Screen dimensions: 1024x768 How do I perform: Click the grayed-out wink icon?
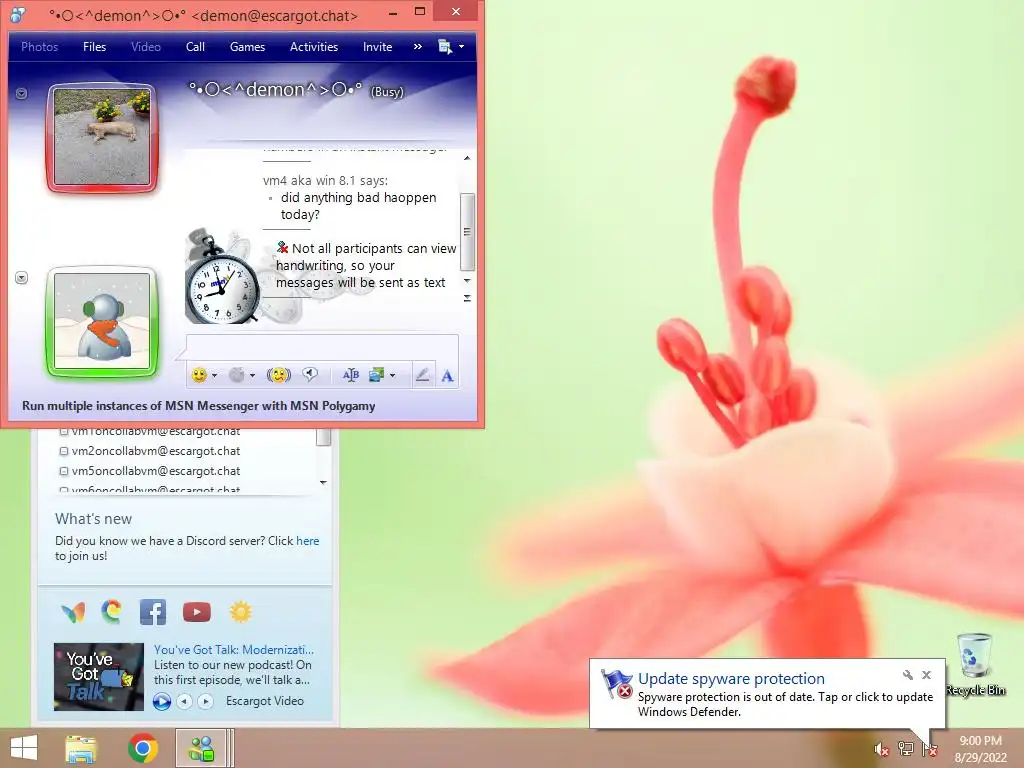click(237, 375)
